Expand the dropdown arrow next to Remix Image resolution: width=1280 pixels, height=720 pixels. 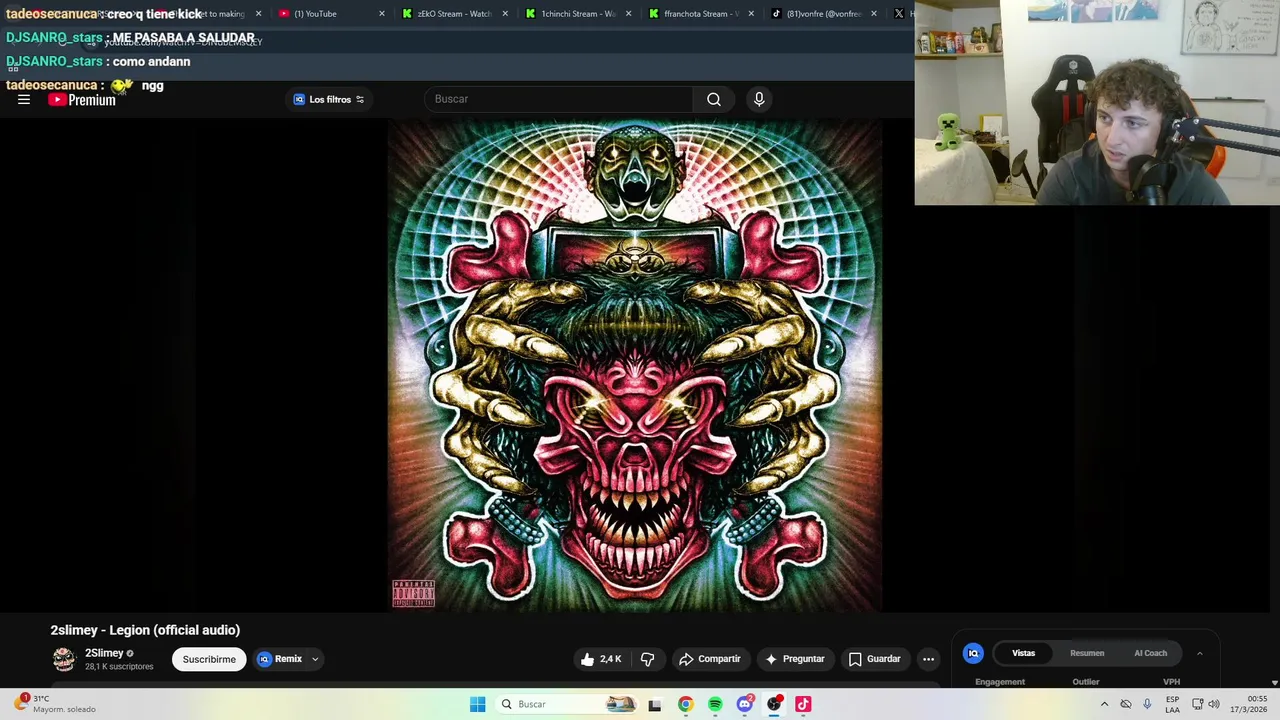tap(314, 659)
